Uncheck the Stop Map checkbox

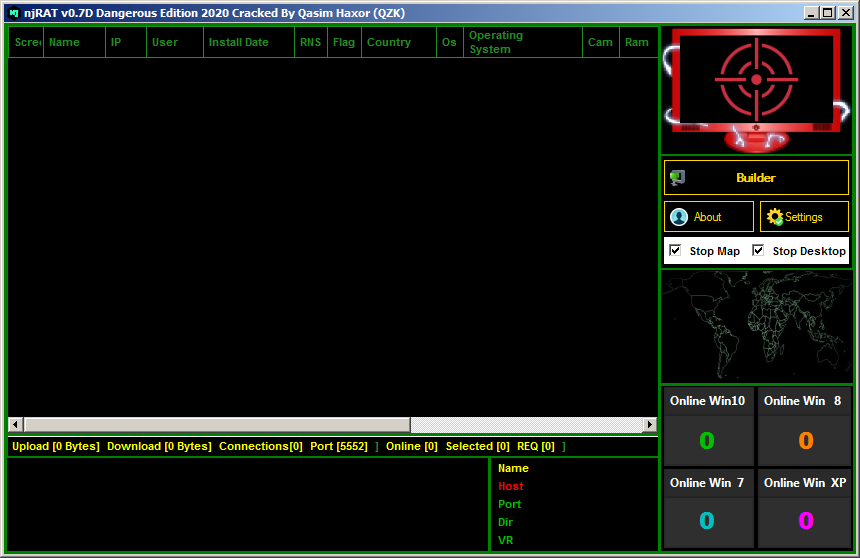coord(676,250)
